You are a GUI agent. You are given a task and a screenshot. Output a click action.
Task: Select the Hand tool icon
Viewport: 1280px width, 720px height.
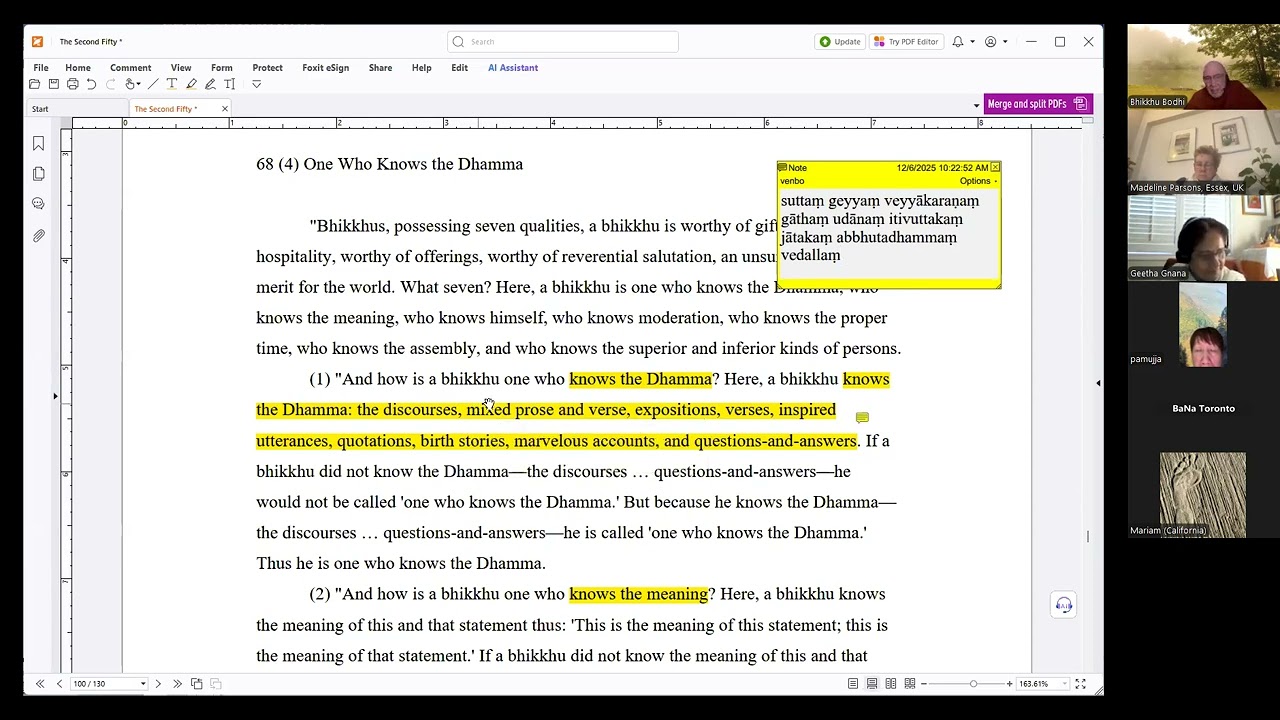(x=130, y=84)
